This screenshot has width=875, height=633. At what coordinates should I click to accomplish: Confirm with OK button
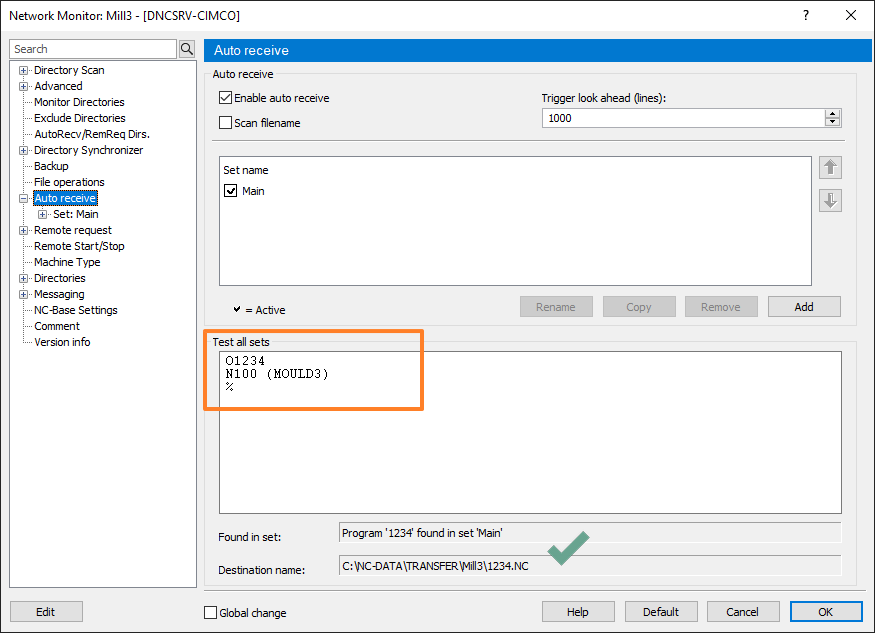pos(825,612)
